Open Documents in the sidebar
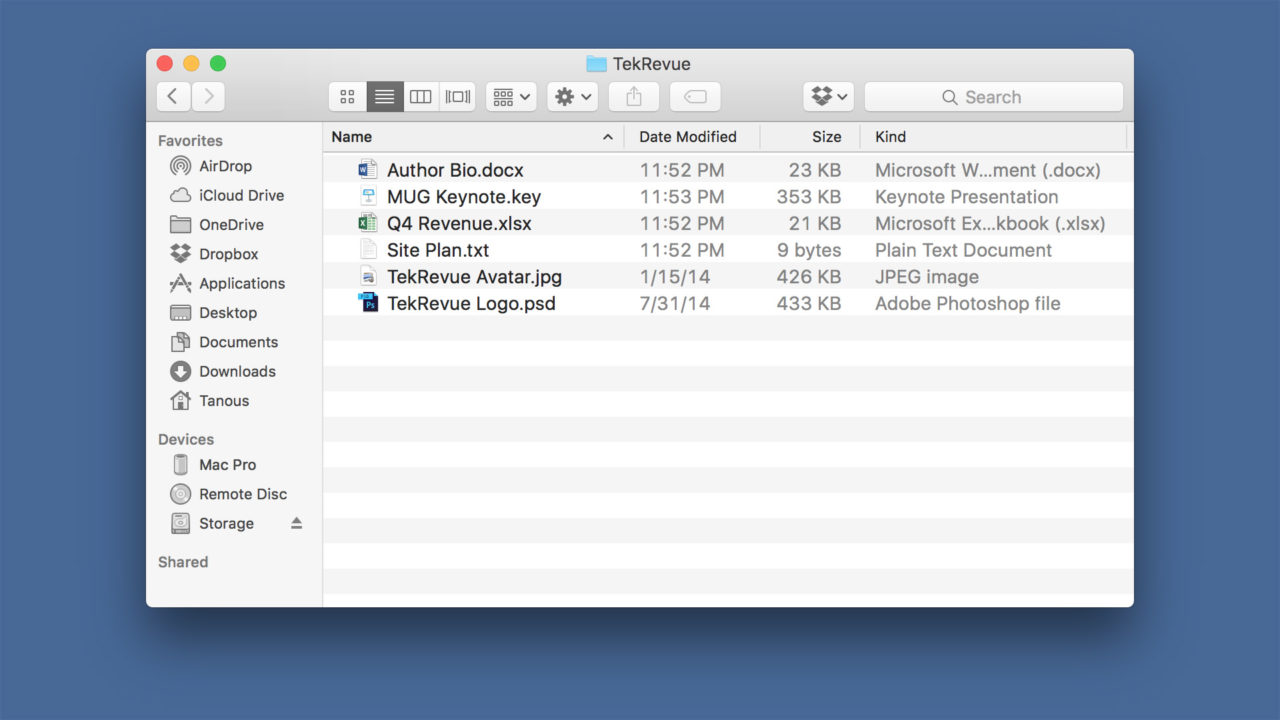1280x720 pixels. (238, 342)
